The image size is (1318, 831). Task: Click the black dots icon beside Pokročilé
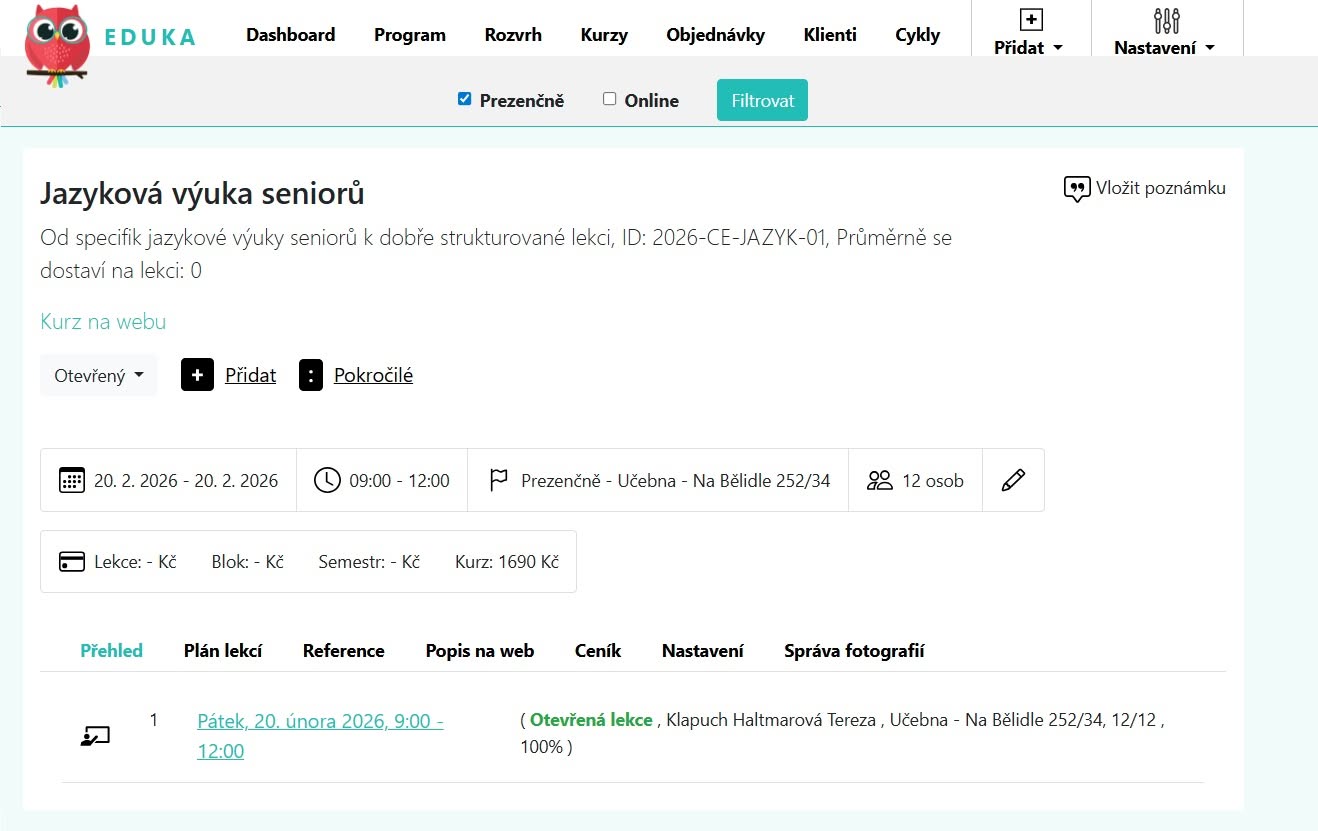pos(311,375)
